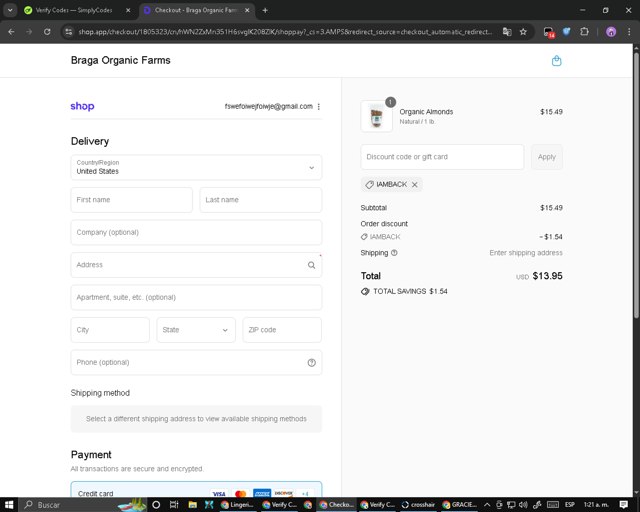
Task: Click the Braga Organic Farms store title
Action: coord(120,60)
